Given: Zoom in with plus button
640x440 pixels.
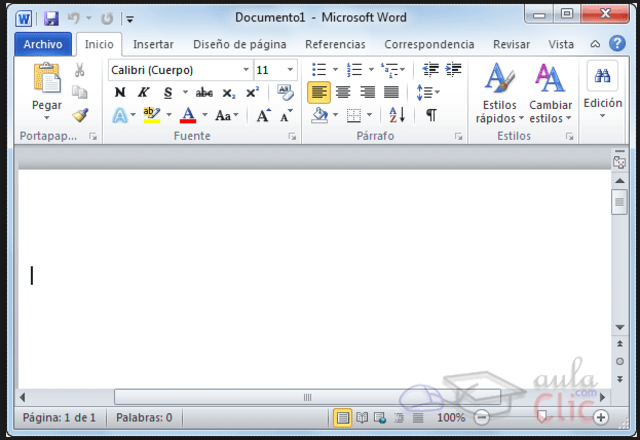Looking at the screenshot, I should [x=600, y=418].
